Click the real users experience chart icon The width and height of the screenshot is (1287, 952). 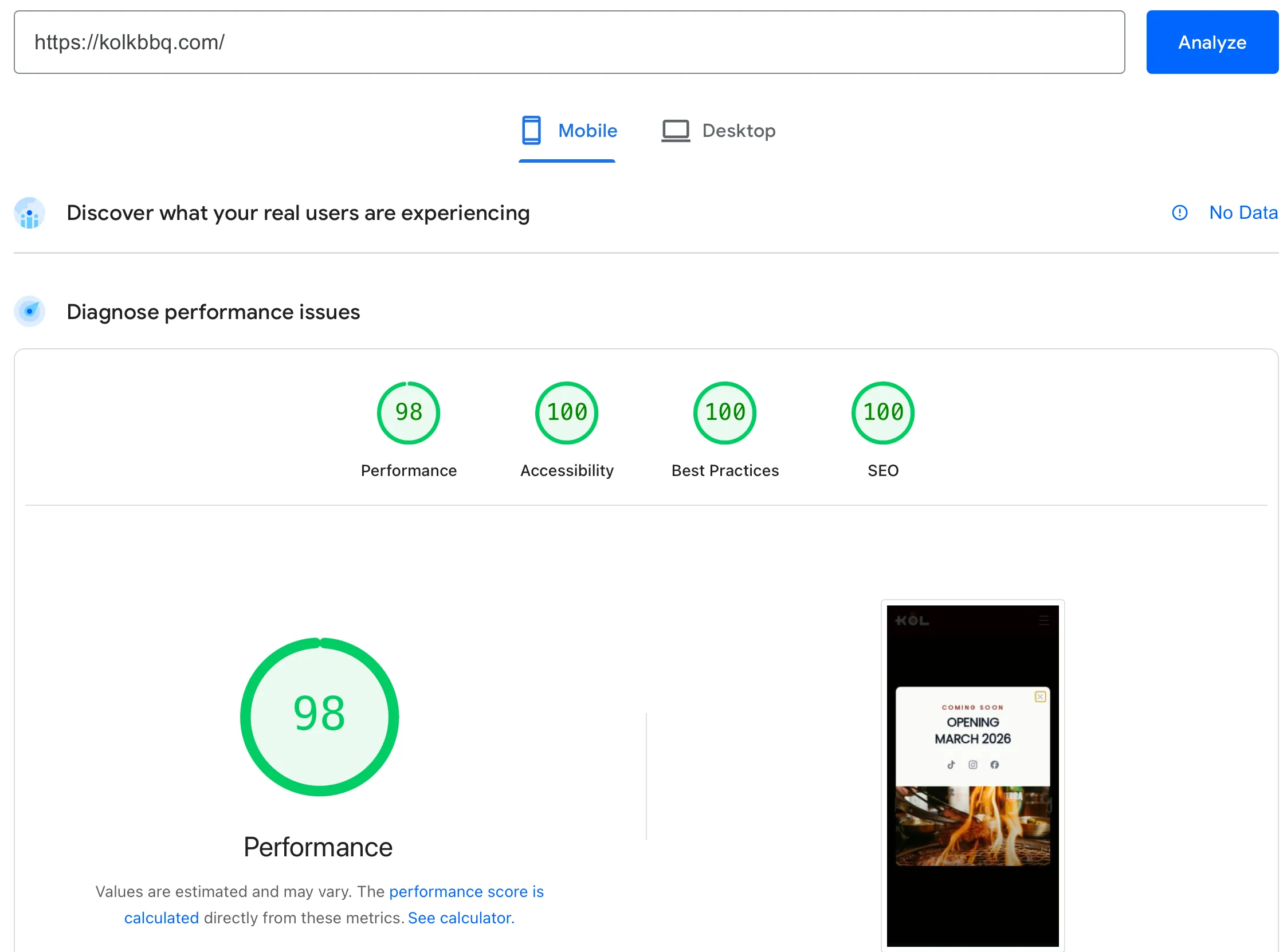click(x=29, y=213)
